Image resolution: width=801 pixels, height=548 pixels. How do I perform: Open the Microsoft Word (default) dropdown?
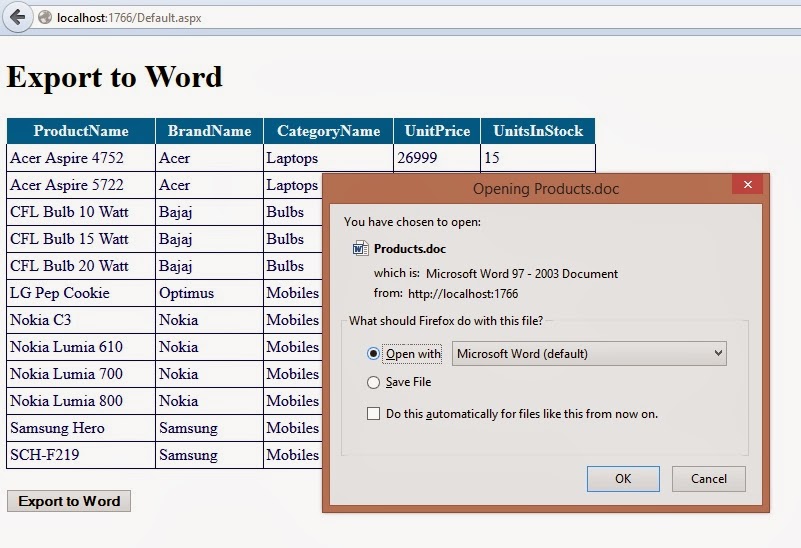(589, 353)
